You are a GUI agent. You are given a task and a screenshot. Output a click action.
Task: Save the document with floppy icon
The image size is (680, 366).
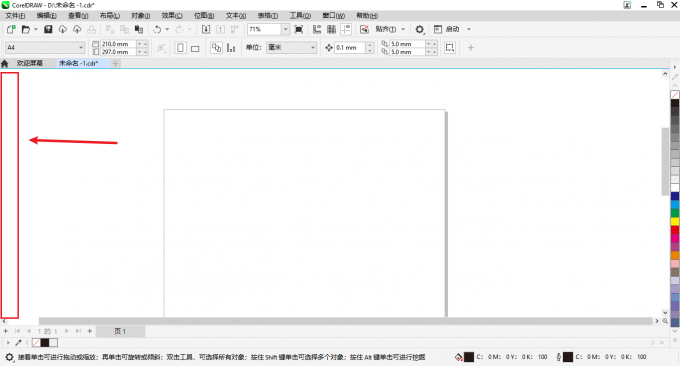click(48, 29)
